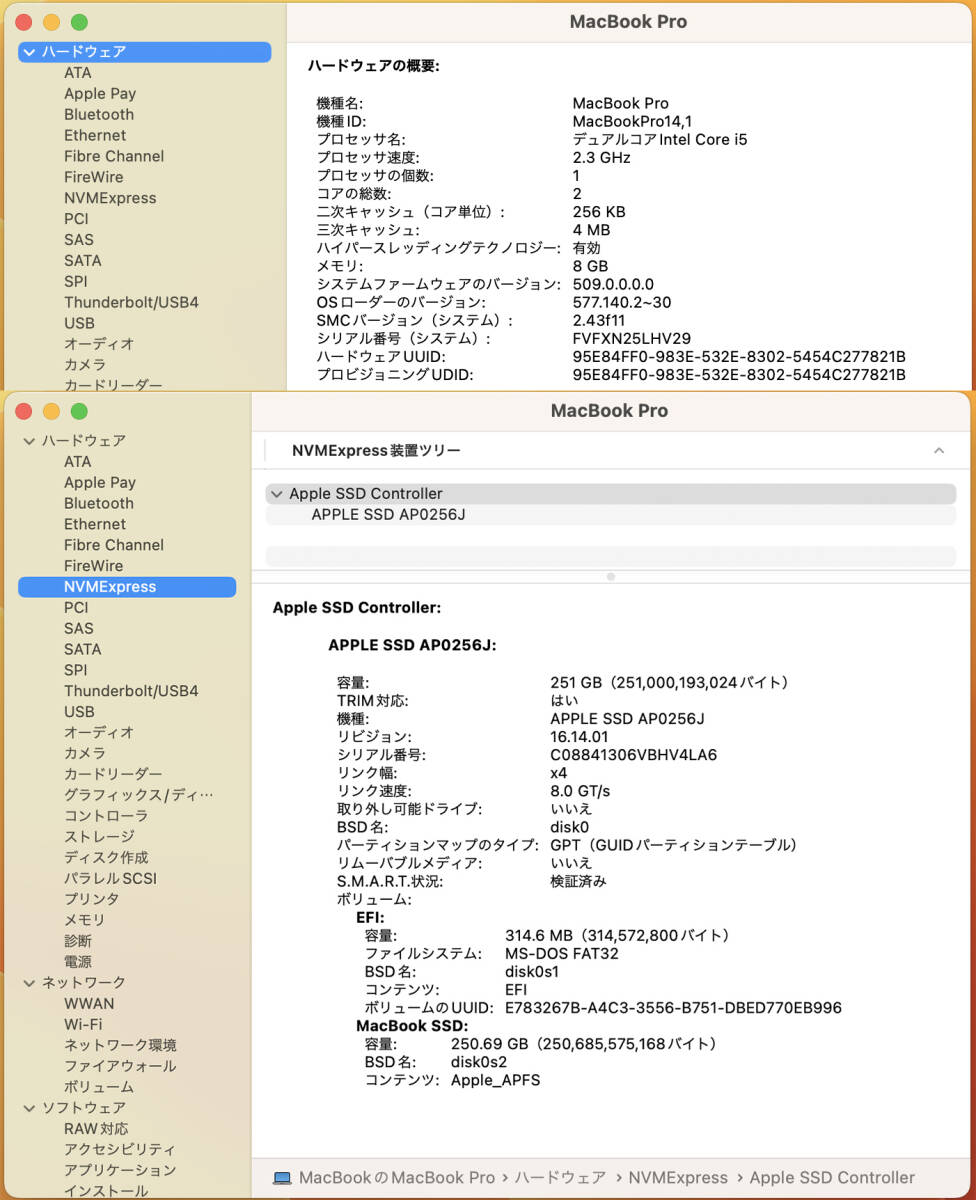Viewport: 976px width, 1200px height.
Task: Select プリンタ in the bottom sidebar
Action: coord(92,899)
